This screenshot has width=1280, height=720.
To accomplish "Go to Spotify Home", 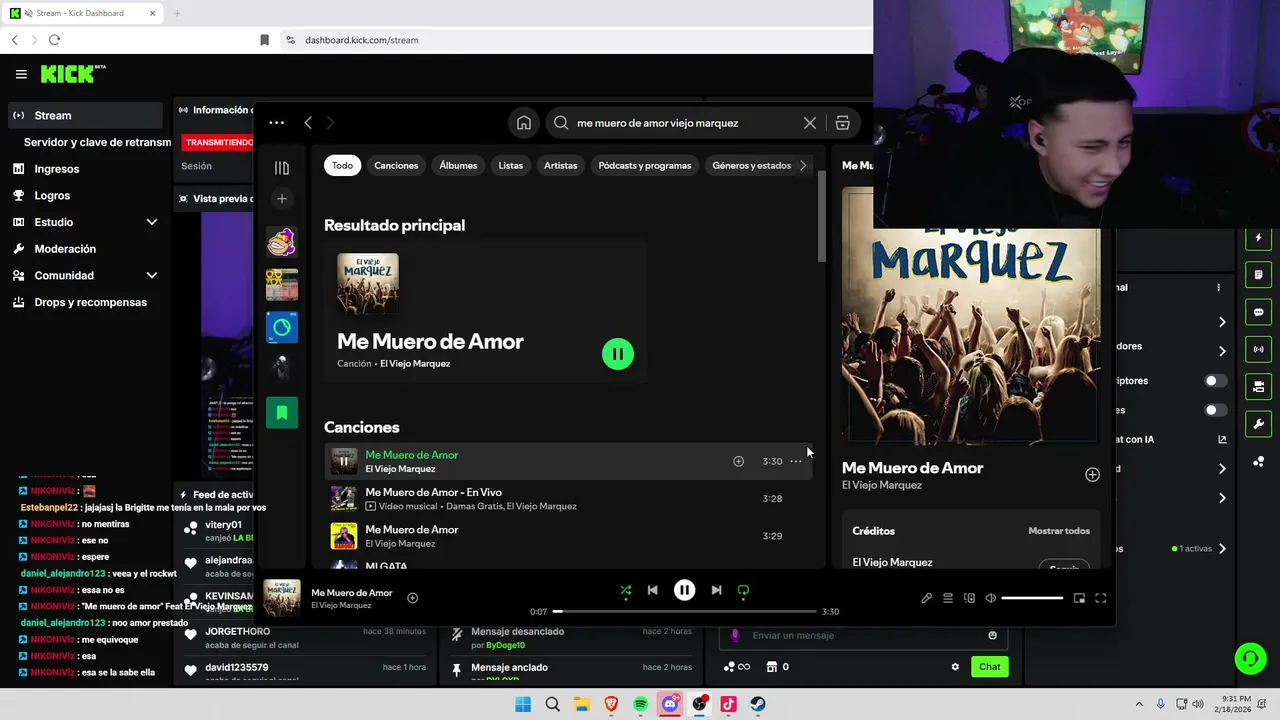I will click(523, 123).
